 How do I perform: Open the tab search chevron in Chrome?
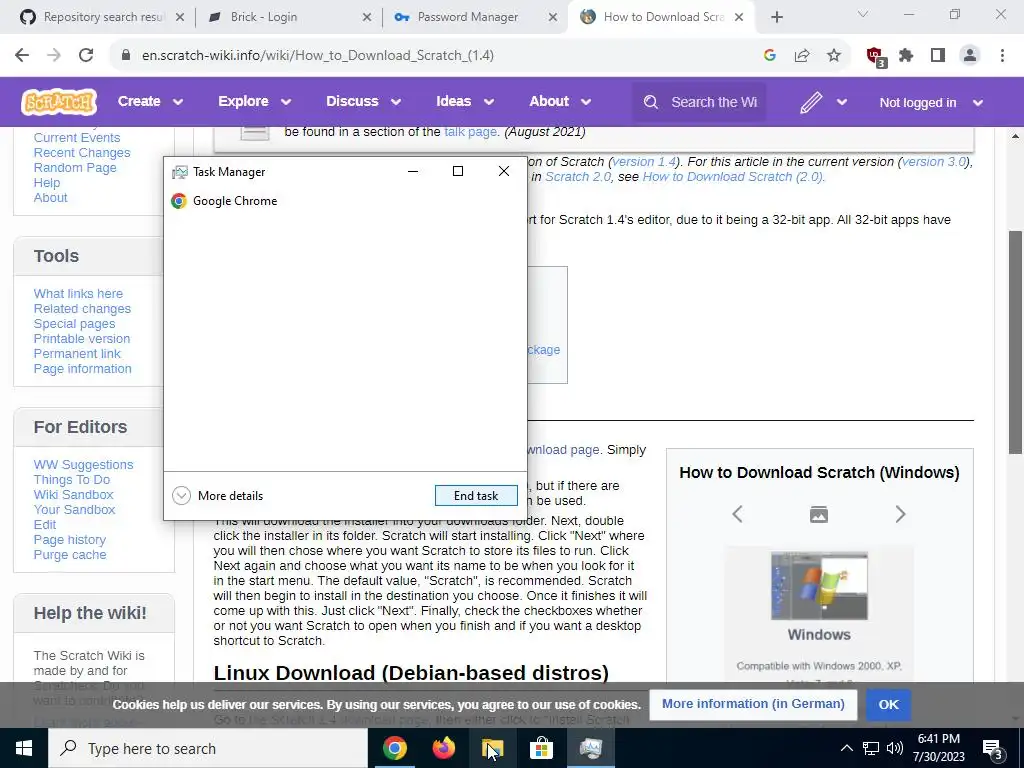pyautogui.click(x=863, y=14)
